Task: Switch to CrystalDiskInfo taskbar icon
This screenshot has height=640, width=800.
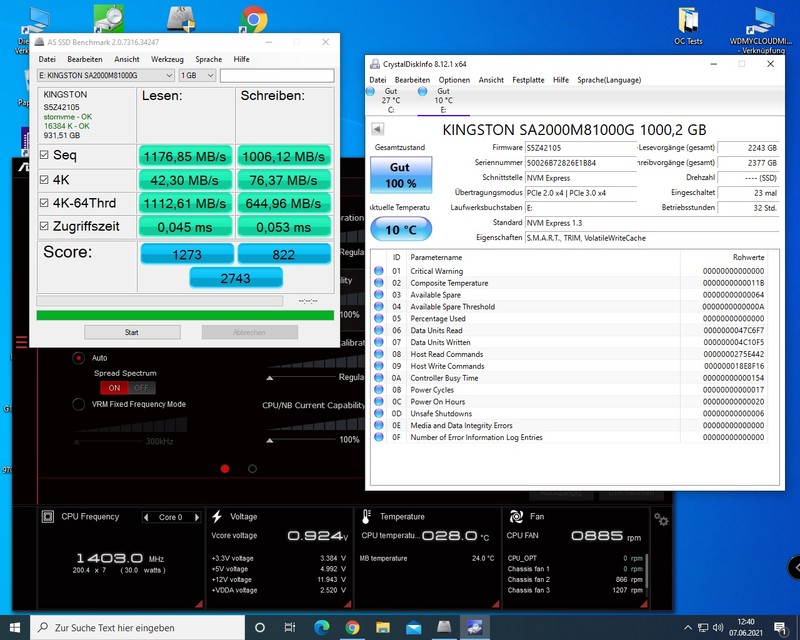Action: tap(474, 627)
